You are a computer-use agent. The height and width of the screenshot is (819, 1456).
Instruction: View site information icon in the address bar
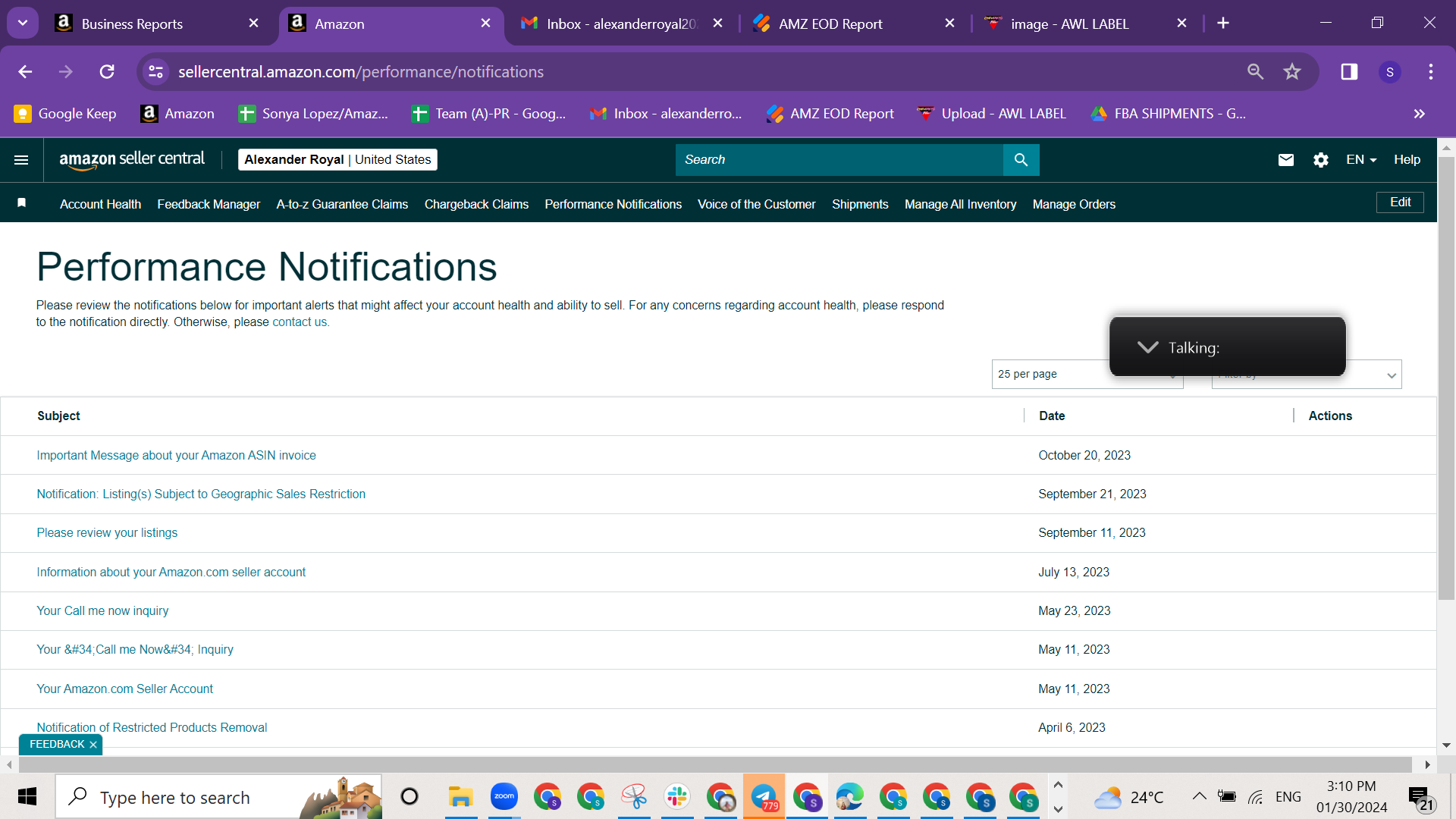[x=156, y=72]
